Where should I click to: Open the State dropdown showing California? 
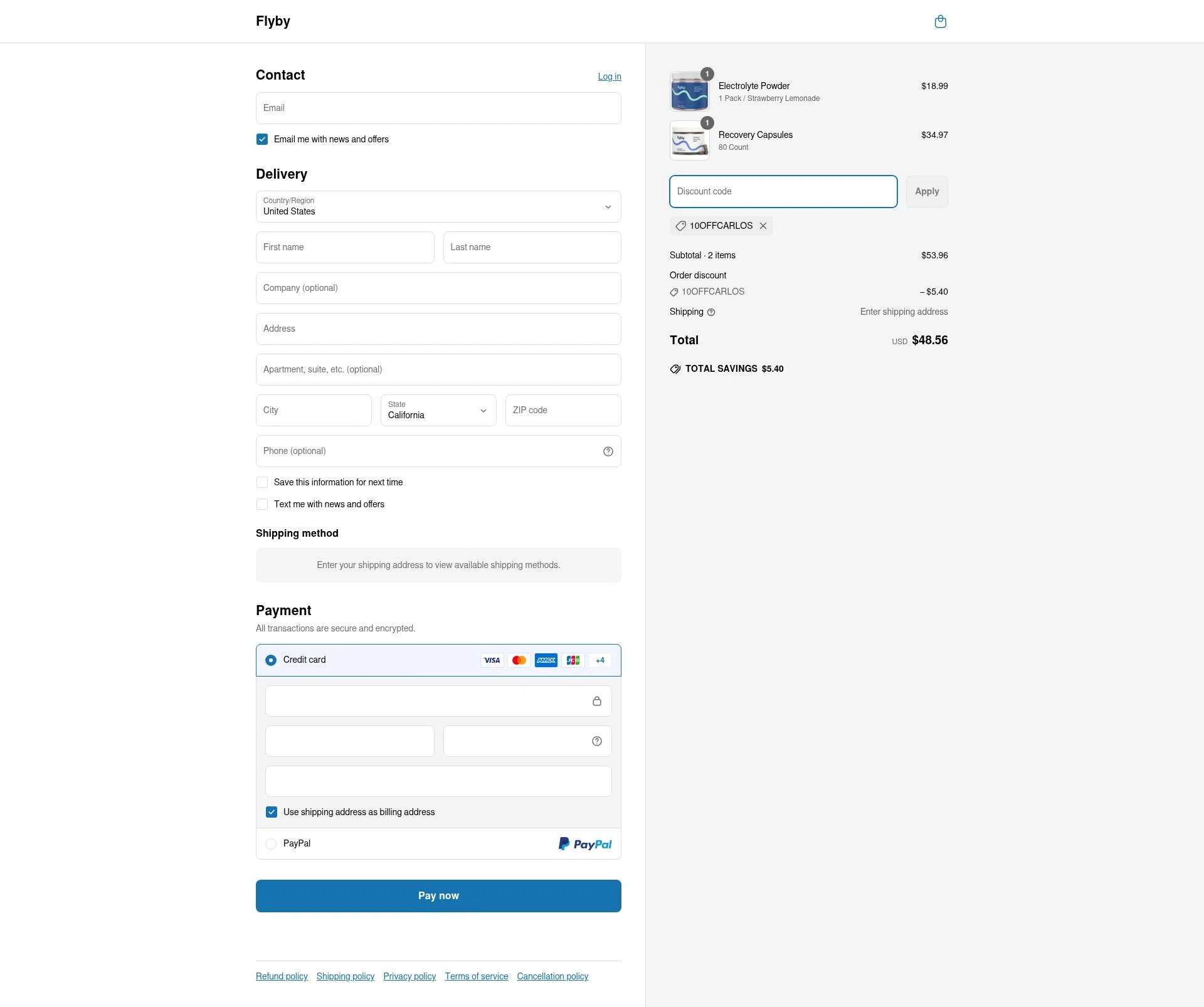[x=438, y=411]
